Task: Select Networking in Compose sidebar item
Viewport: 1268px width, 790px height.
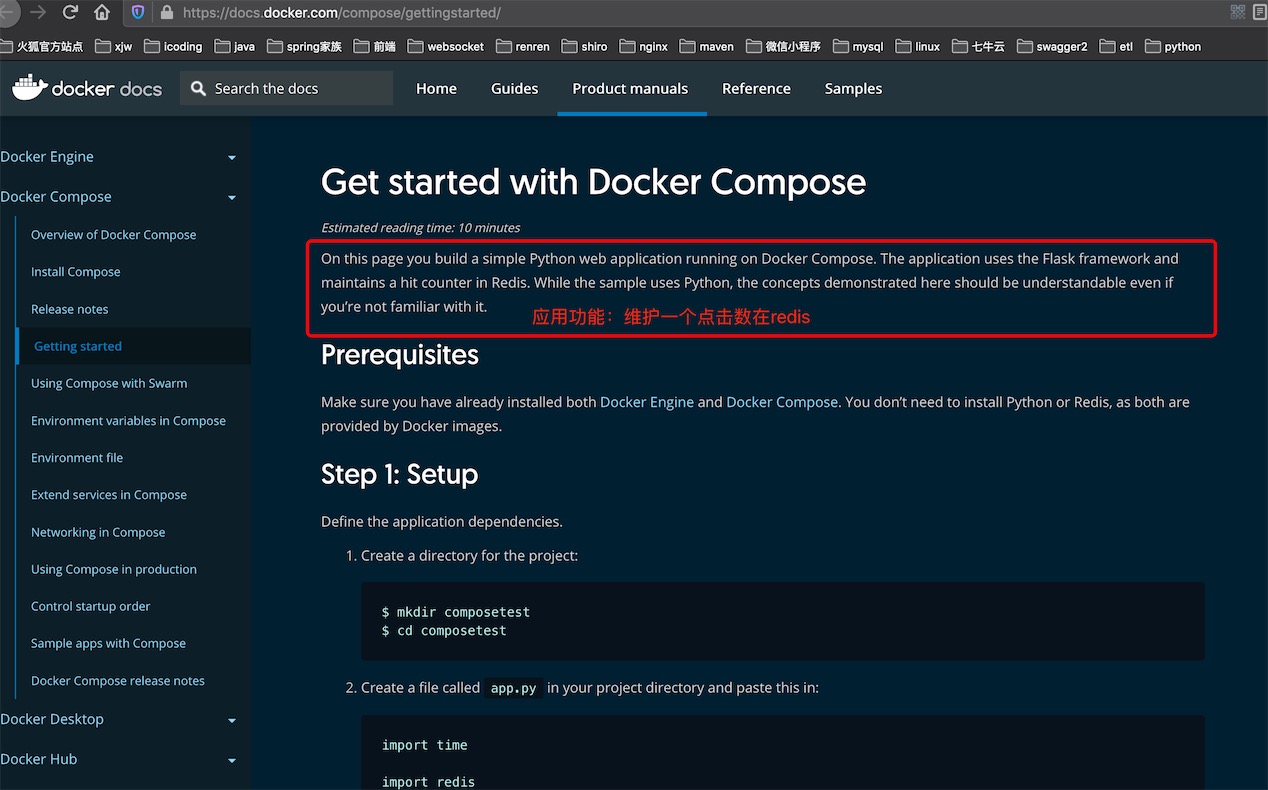Action: [98, 532]
